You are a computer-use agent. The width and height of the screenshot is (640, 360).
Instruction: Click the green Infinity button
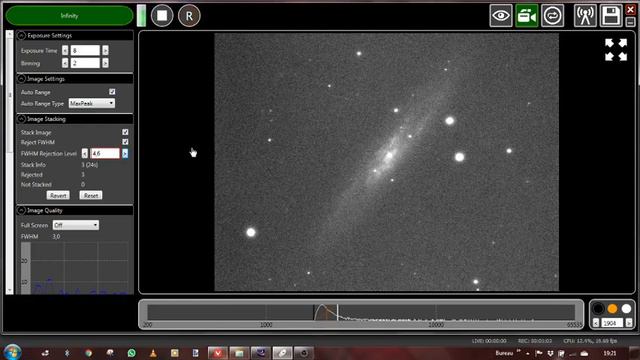pyautogui.click(x=69, y=16)
